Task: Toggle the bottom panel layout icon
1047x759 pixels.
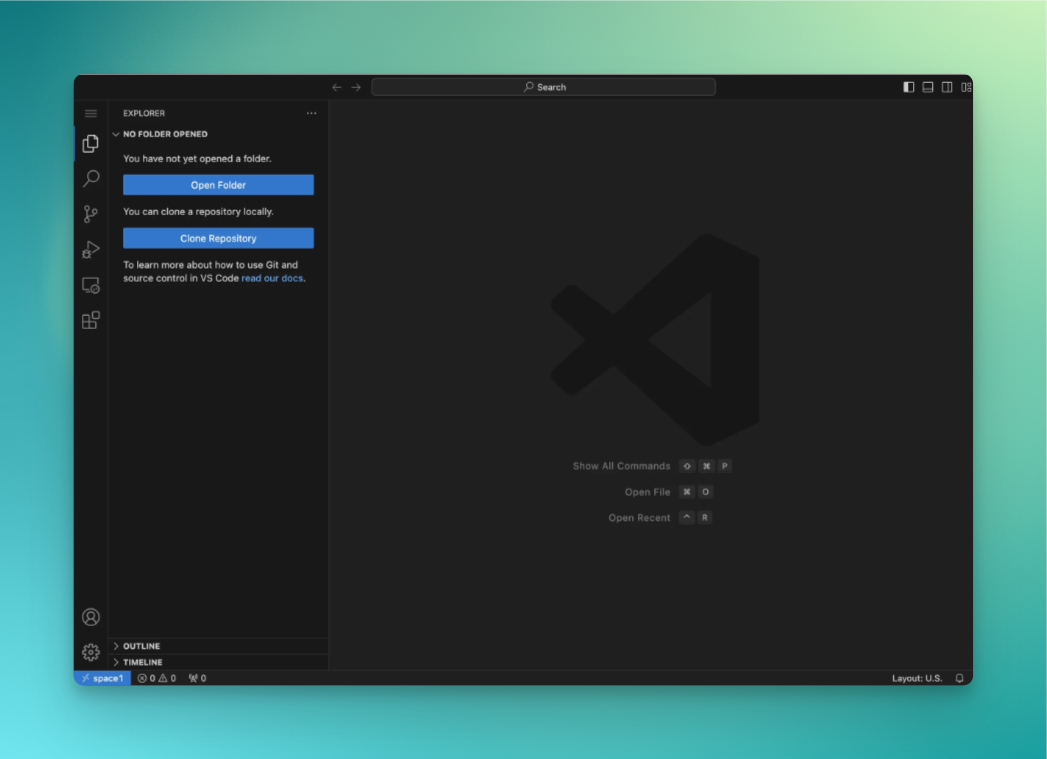Action: [x=927, y=87]
